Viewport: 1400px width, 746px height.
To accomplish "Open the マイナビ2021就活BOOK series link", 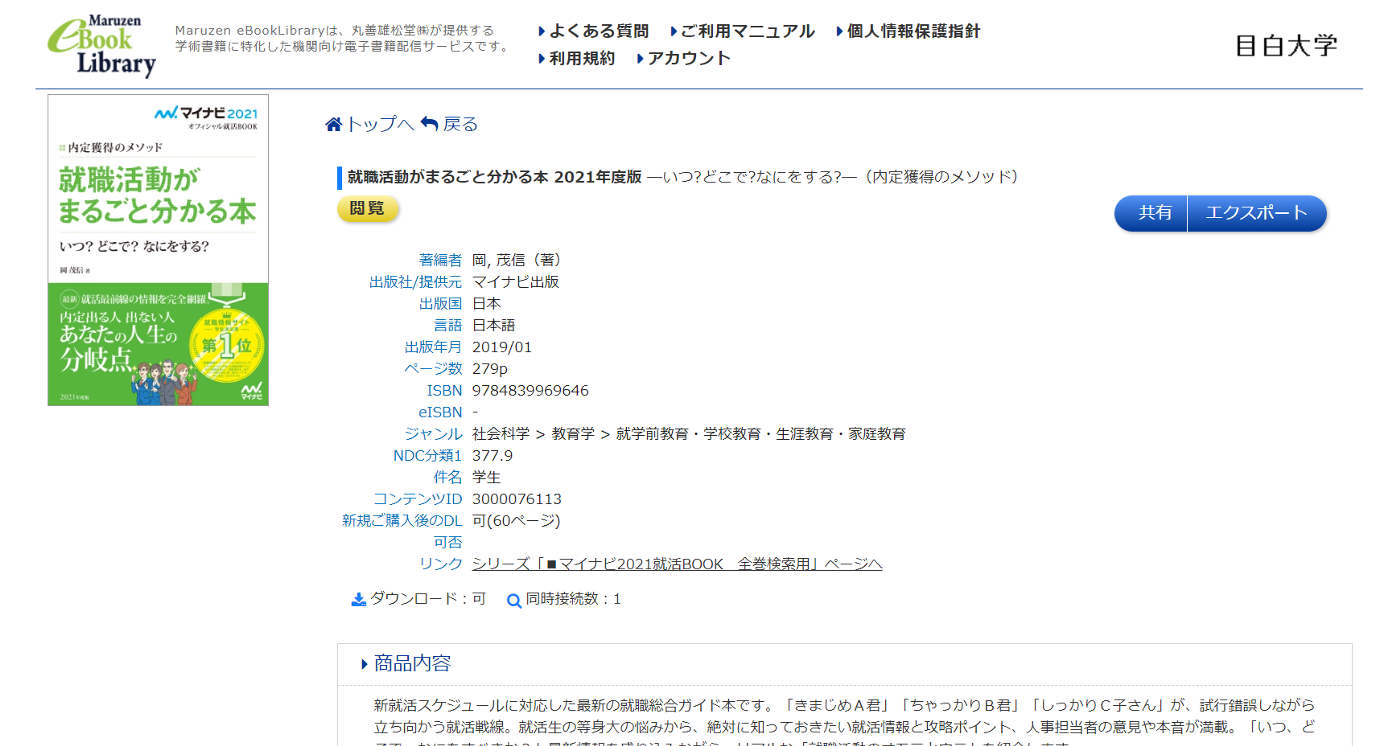I will click(677, 564).
